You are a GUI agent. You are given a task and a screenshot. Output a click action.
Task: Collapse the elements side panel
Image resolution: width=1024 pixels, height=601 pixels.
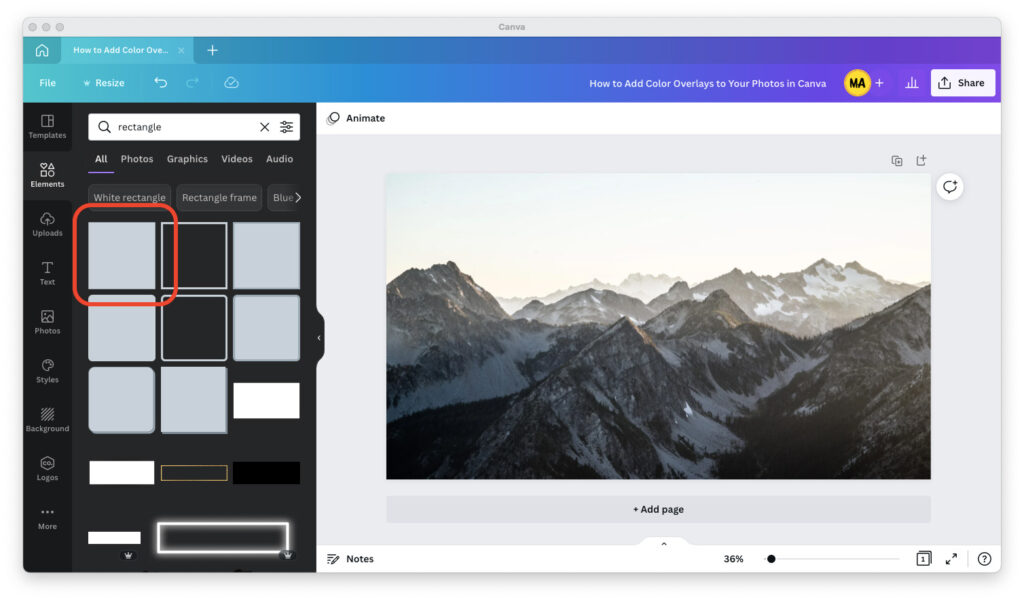[x=319, y=338]
